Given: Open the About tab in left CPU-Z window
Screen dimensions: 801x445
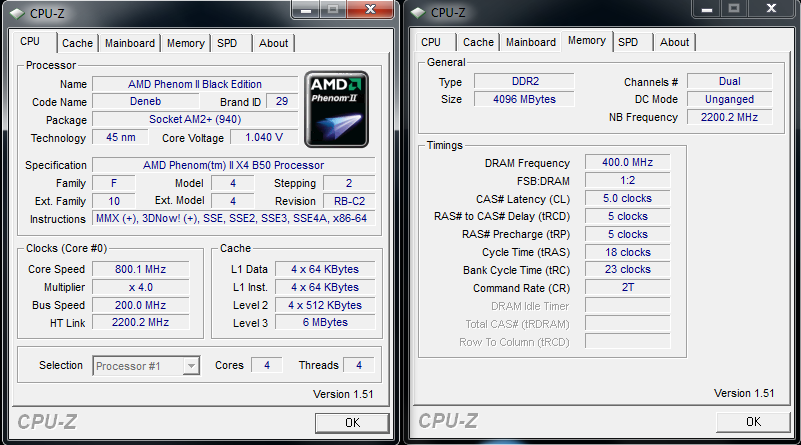Looking at the screenshot, I should (x=273, y=43).
